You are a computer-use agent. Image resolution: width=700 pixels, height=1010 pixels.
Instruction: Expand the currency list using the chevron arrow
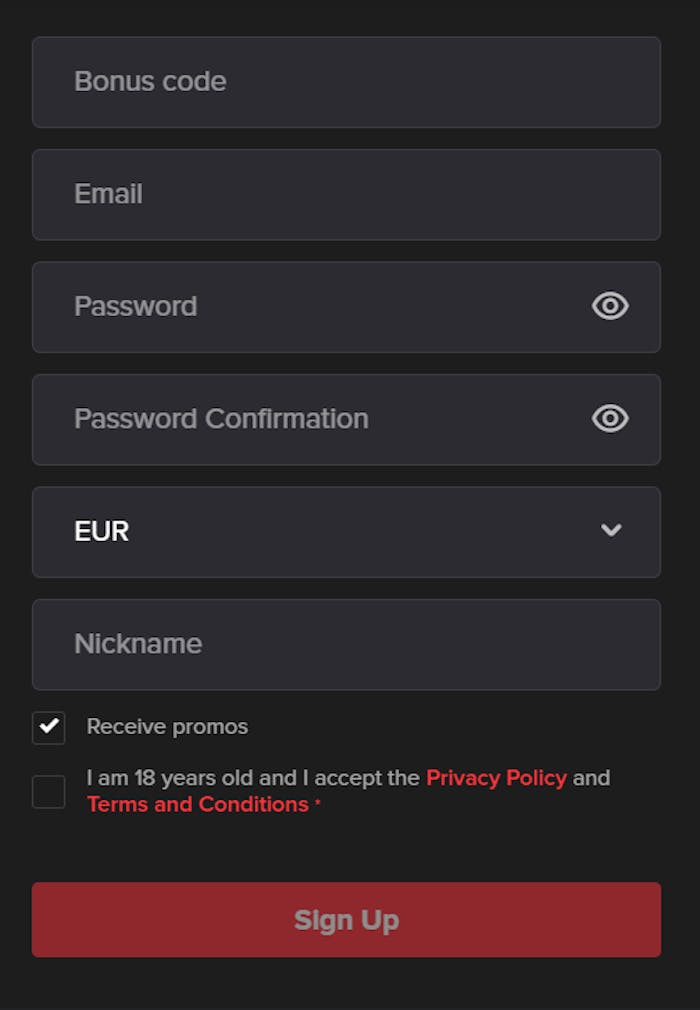611,530
